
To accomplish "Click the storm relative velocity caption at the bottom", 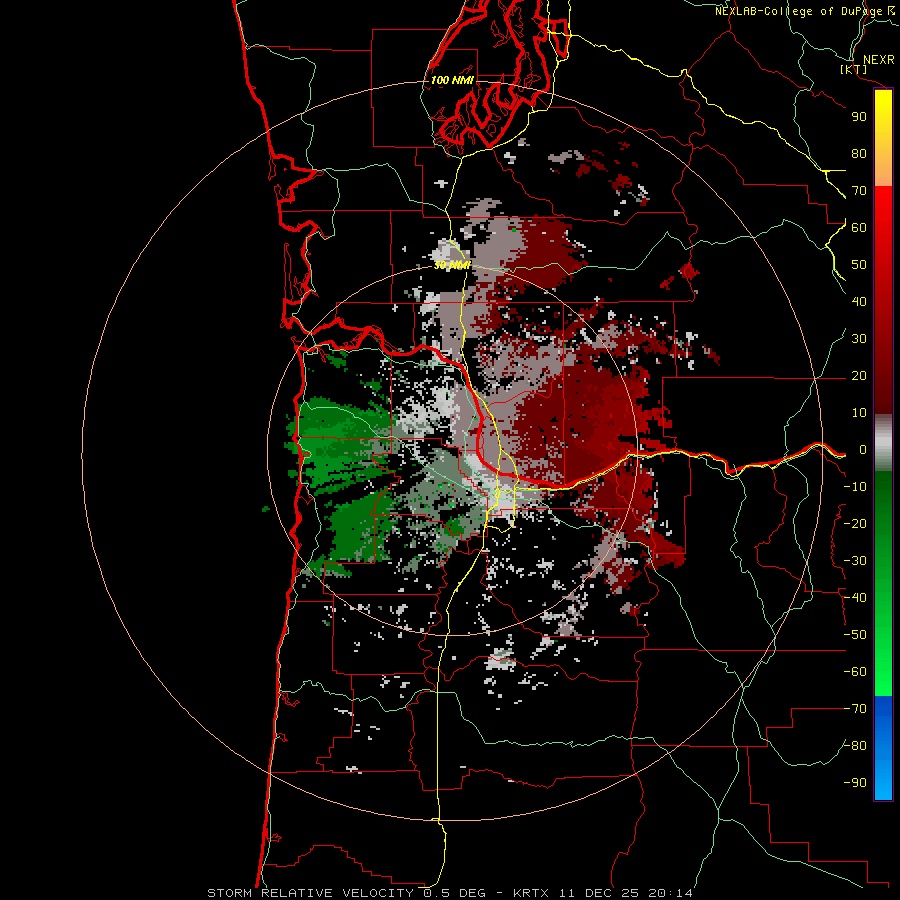I will 449,893.
